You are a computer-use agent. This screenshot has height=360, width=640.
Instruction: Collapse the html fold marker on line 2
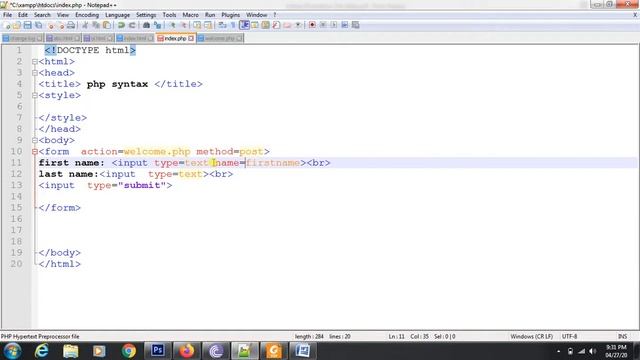35,62
